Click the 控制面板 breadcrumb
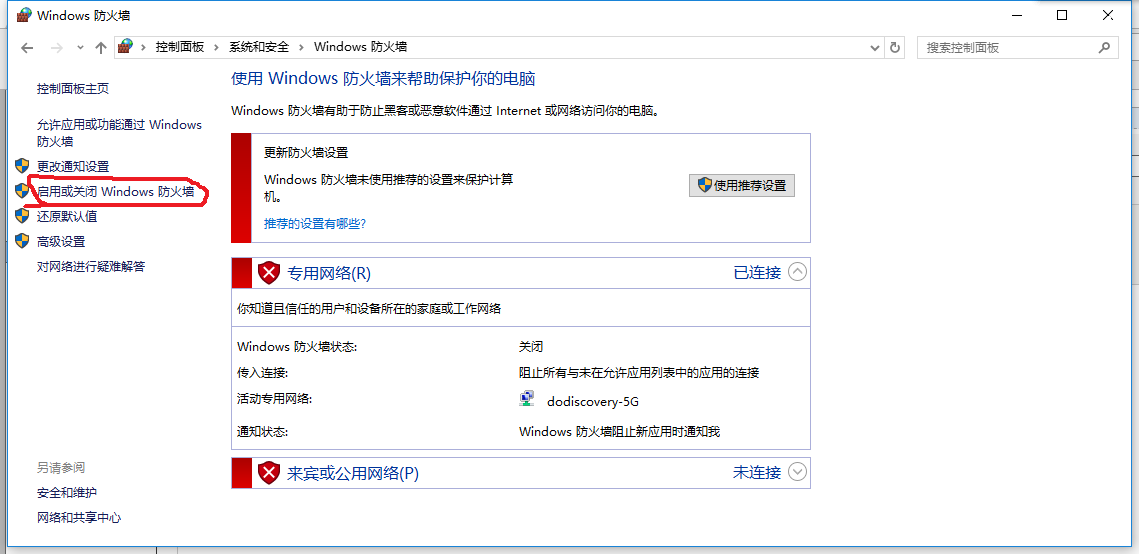Viewport: 1139px width, 554px height. pyautogui.click(x=179, y=47)
